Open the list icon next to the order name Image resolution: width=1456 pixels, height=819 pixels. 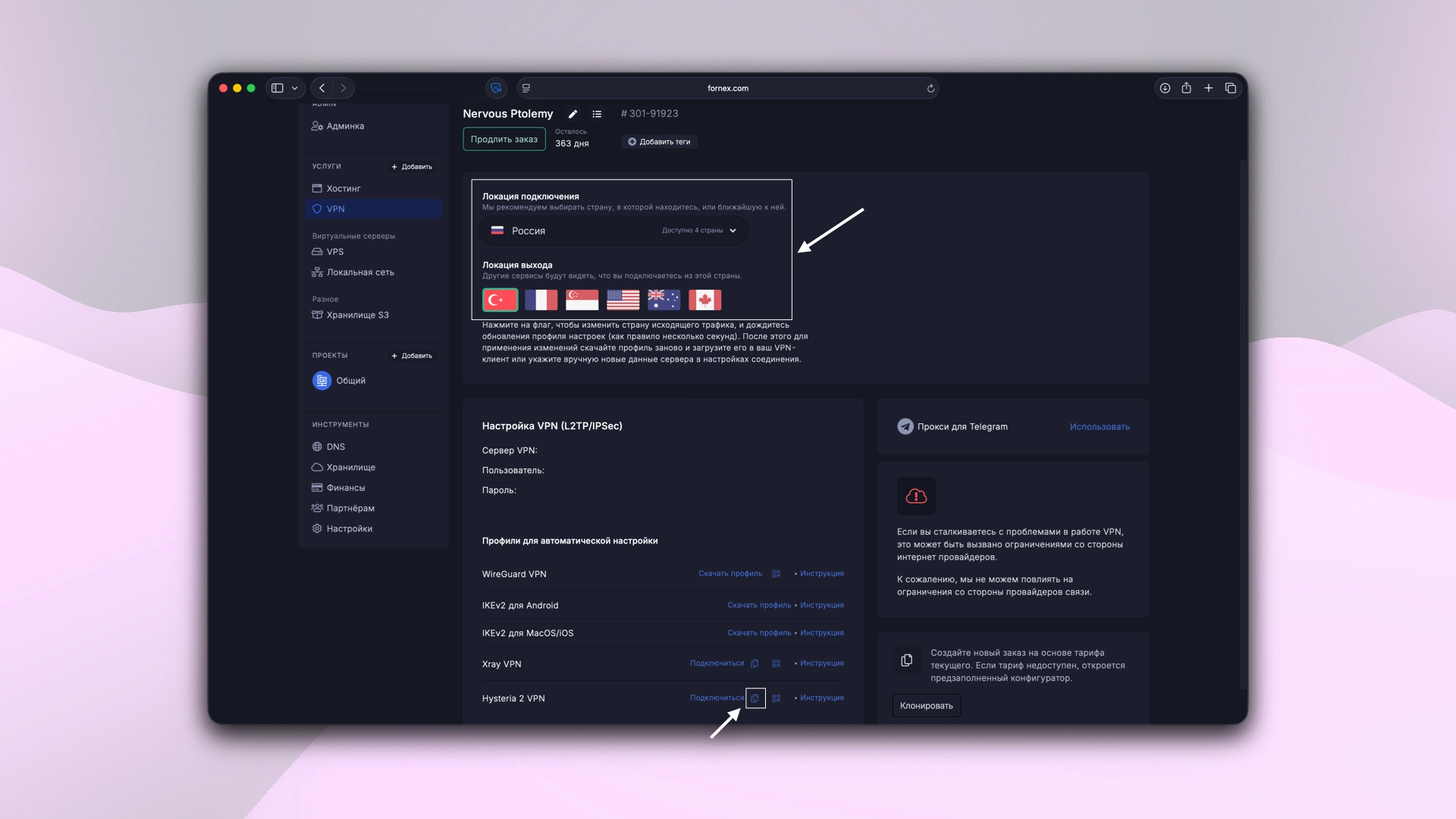click(x=597, y=114)
